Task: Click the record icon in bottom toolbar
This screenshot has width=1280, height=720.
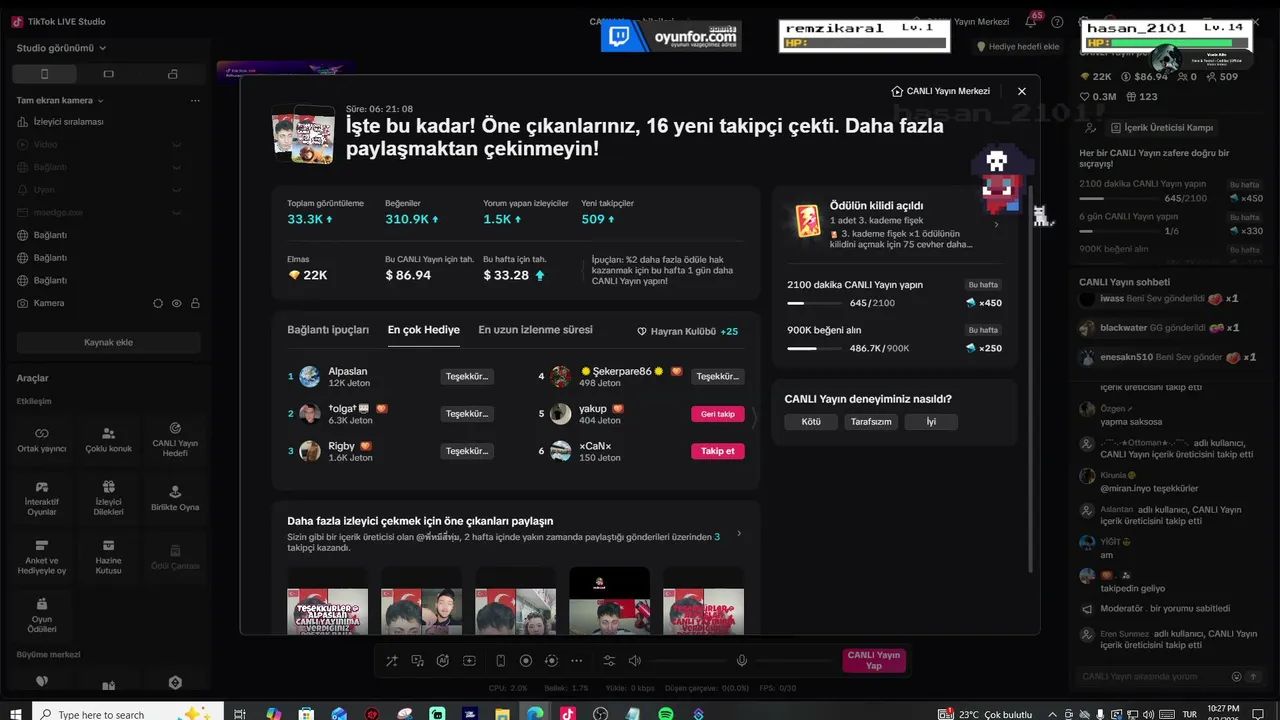Action: 526,661
